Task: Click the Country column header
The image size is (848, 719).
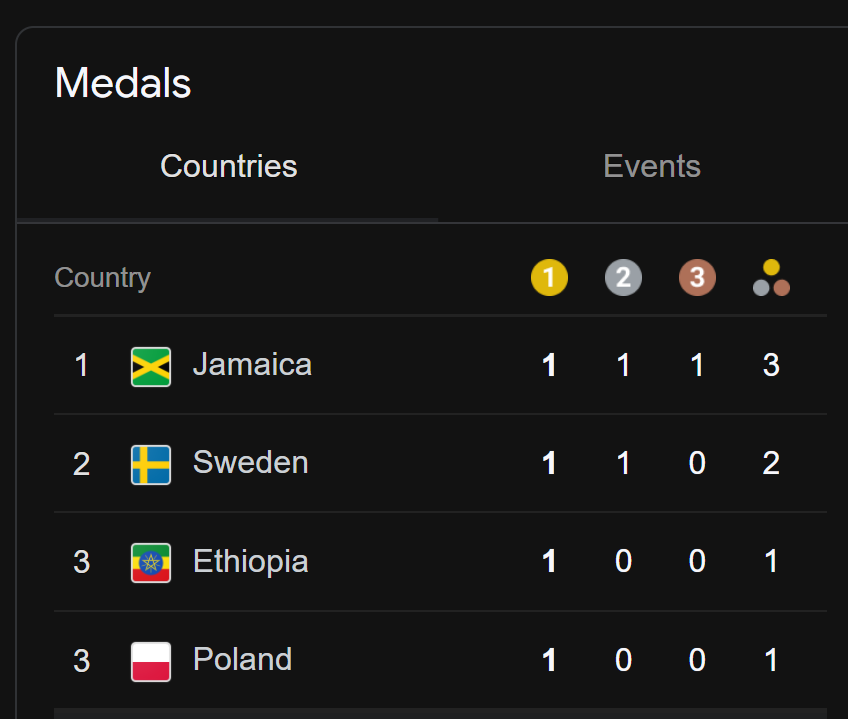Action: coord(102,279)
